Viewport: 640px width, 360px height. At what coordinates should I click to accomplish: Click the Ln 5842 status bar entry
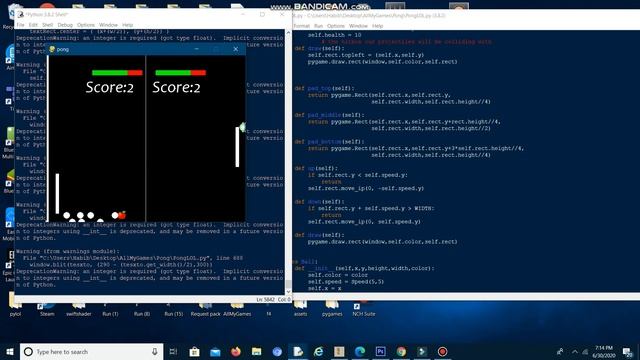click(x=265, y=300)
